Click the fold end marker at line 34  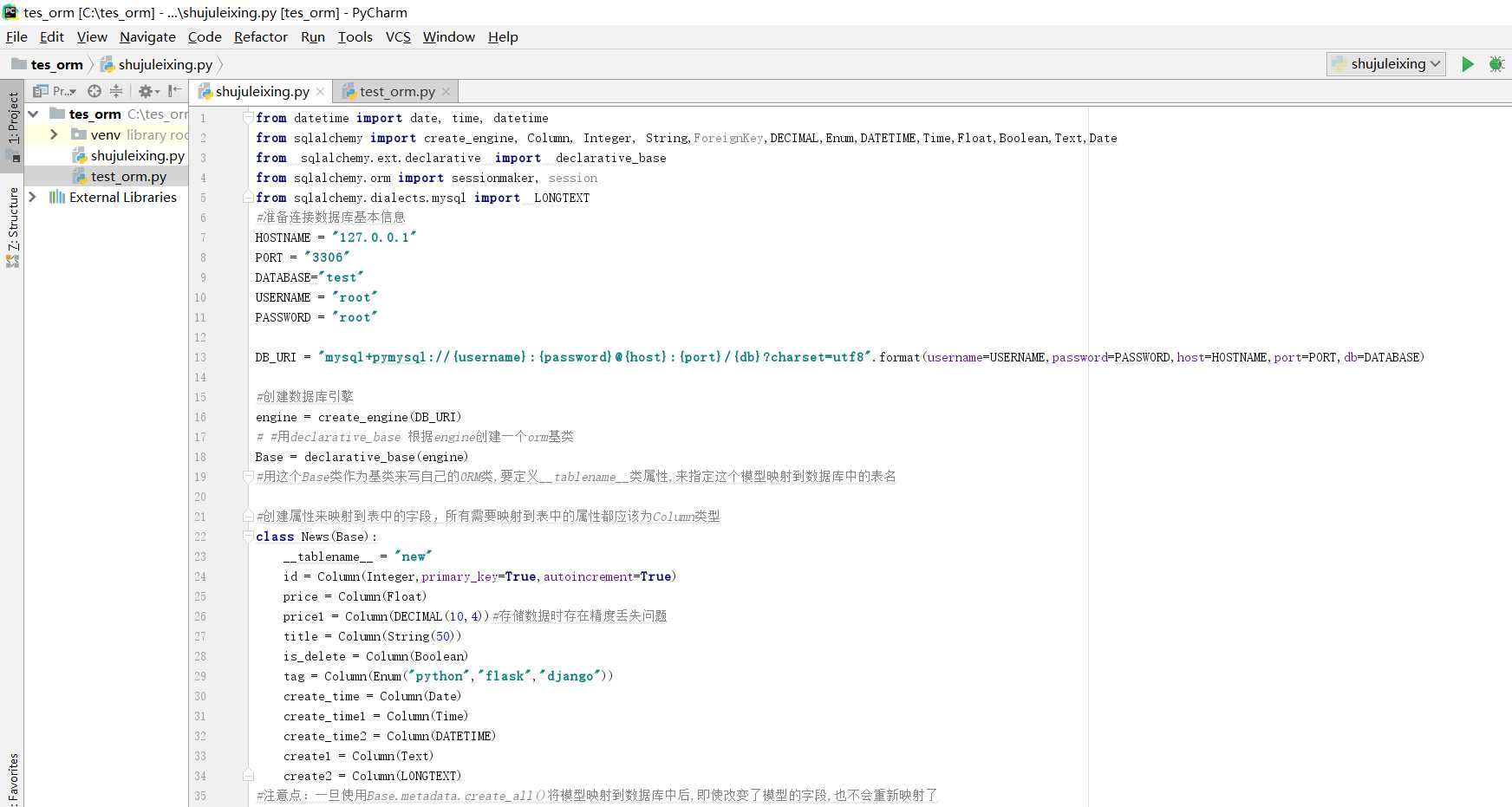[x=248, y=775]
